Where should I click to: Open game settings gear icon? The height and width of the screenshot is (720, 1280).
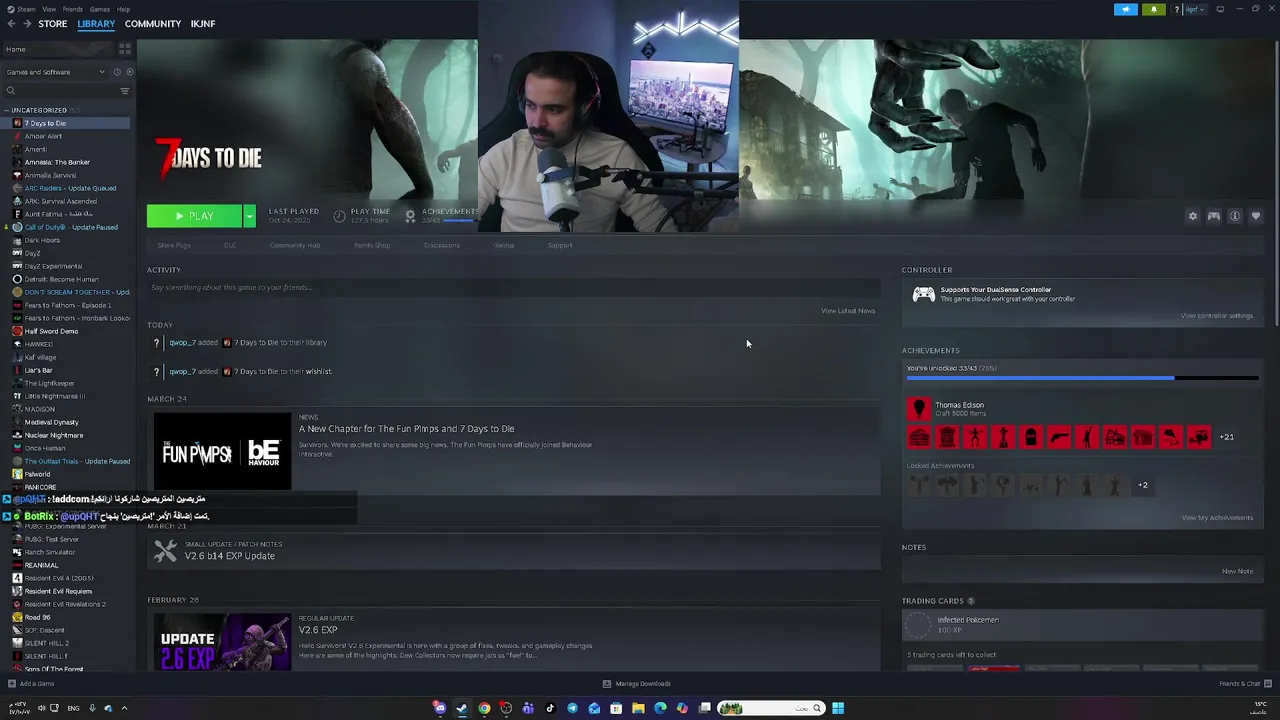[x=1193, y=216]
